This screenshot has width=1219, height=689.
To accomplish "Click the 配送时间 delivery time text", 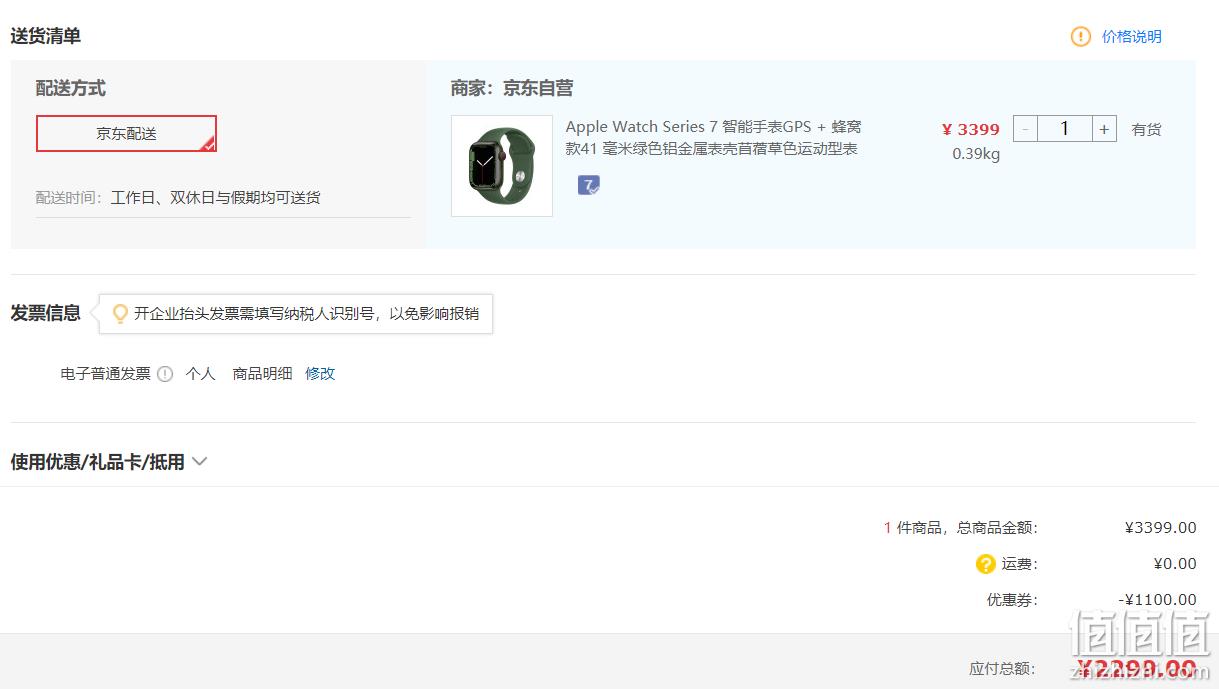I will (178, 198).
